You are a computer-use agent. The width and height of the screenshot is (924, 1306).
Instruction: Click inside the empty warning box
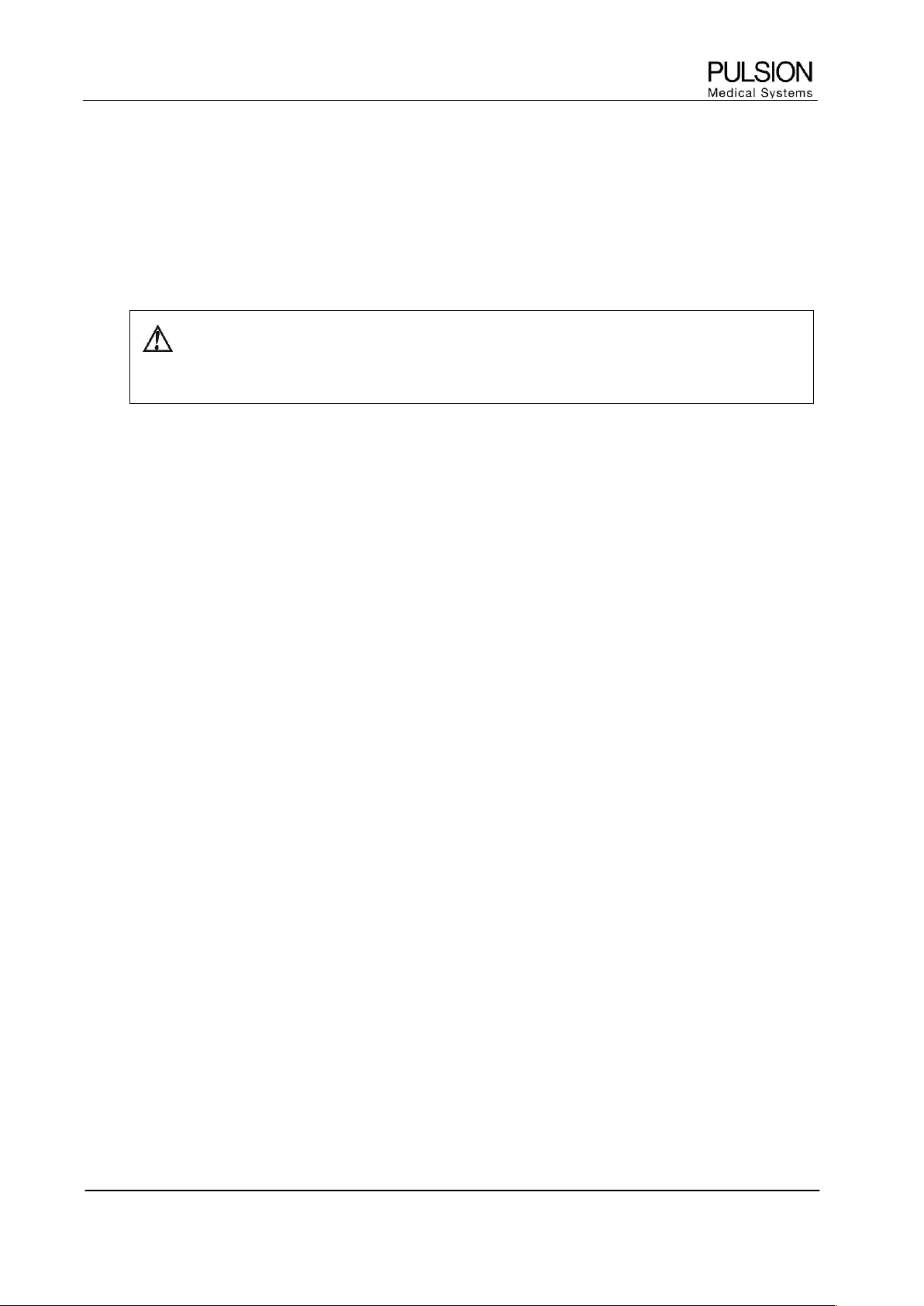[x=471, y=357]
